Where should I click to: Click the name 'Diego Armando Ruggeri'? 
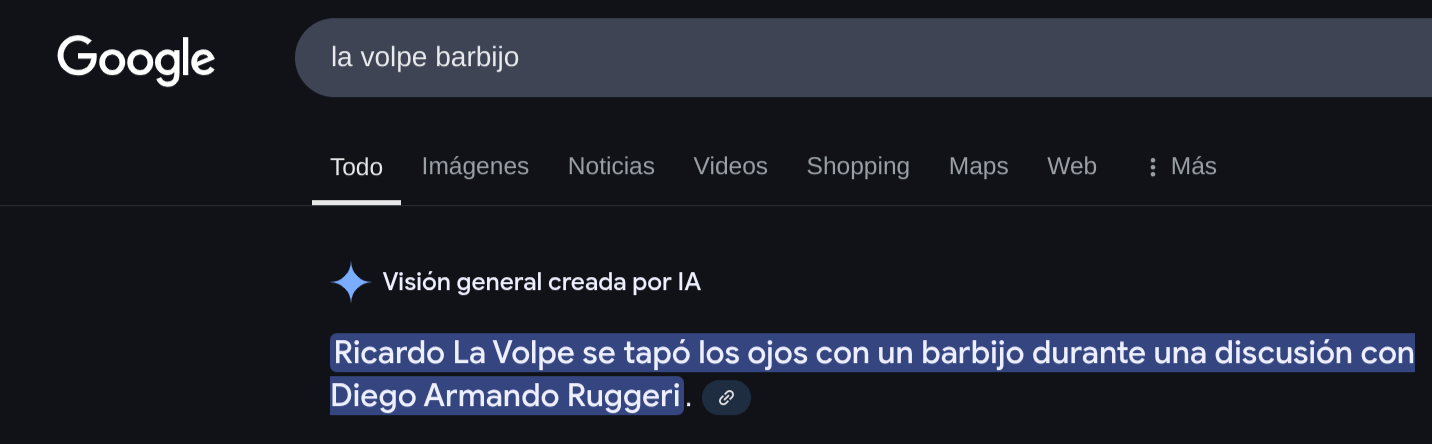tap(506, 396)
